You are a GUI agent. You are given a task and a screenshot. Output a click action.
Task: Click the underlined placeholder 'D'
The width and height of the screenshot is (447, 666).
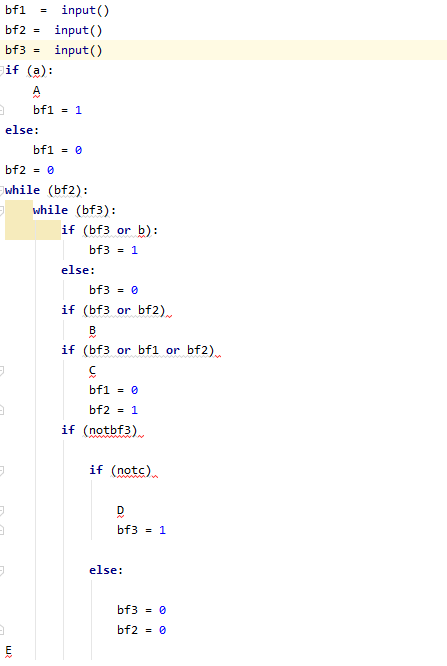121,510
